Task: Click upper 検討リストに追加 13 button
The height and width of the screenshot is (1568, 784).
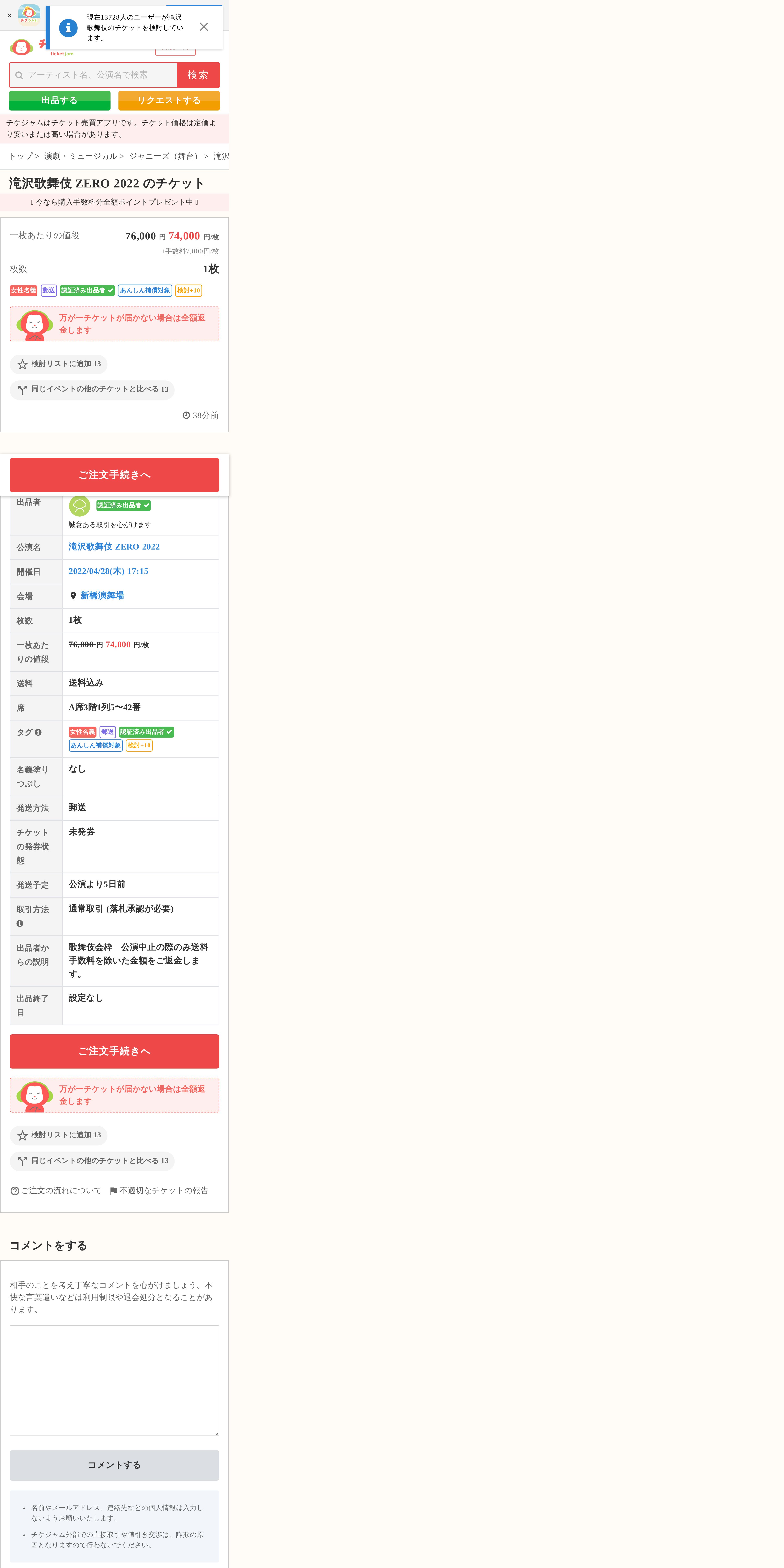Action: (x=58, y=364)
